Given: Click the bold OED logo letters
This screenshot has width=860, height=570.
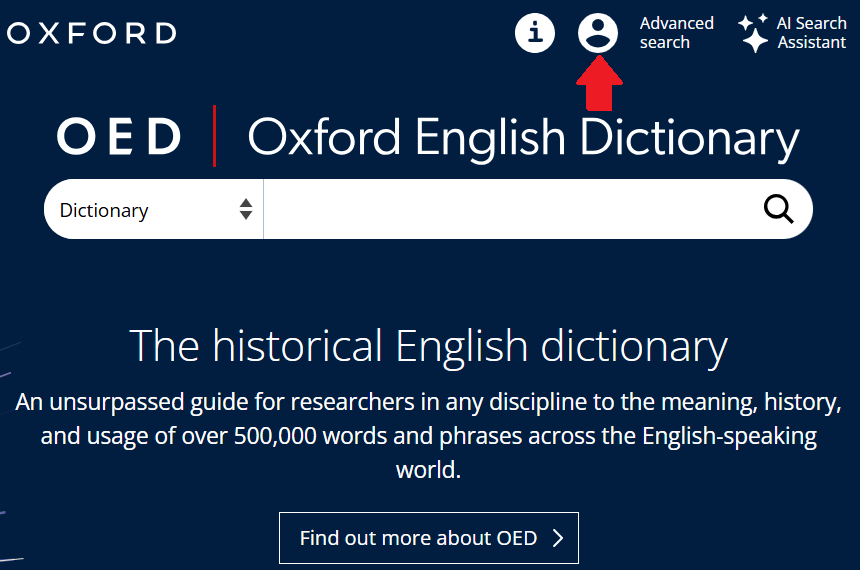Looking at the screenshot, I should coord(120,137).
